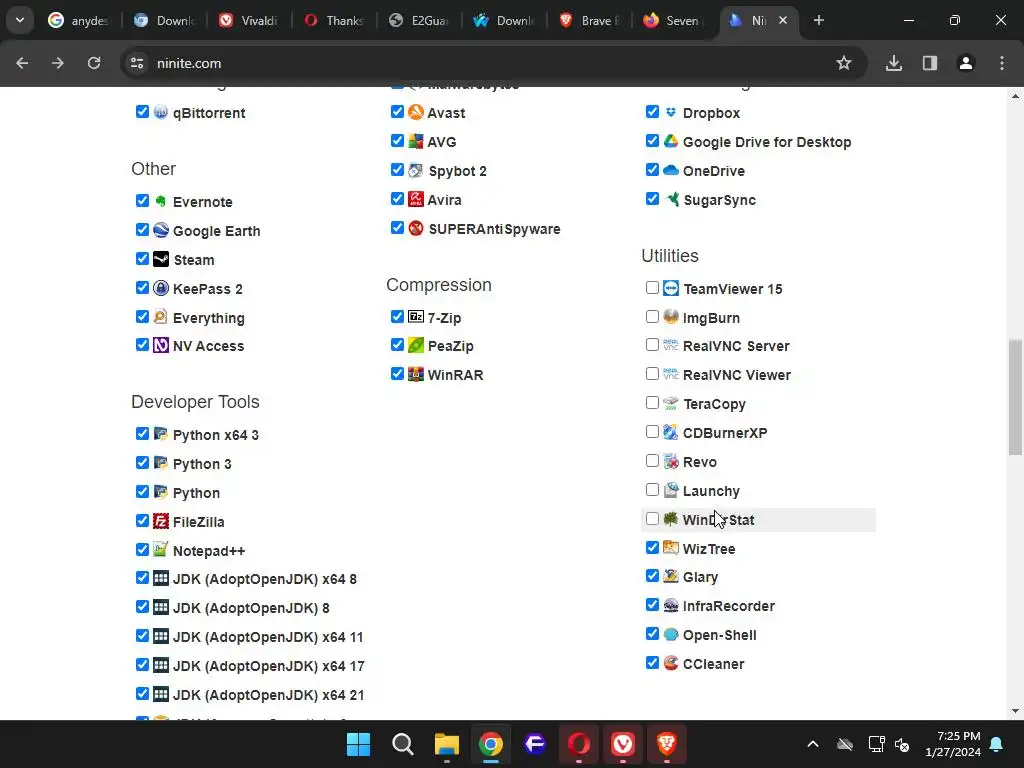Open the tab search dropdown arrow
This screenshot has width=1024, height=768.
pos(20,20)
